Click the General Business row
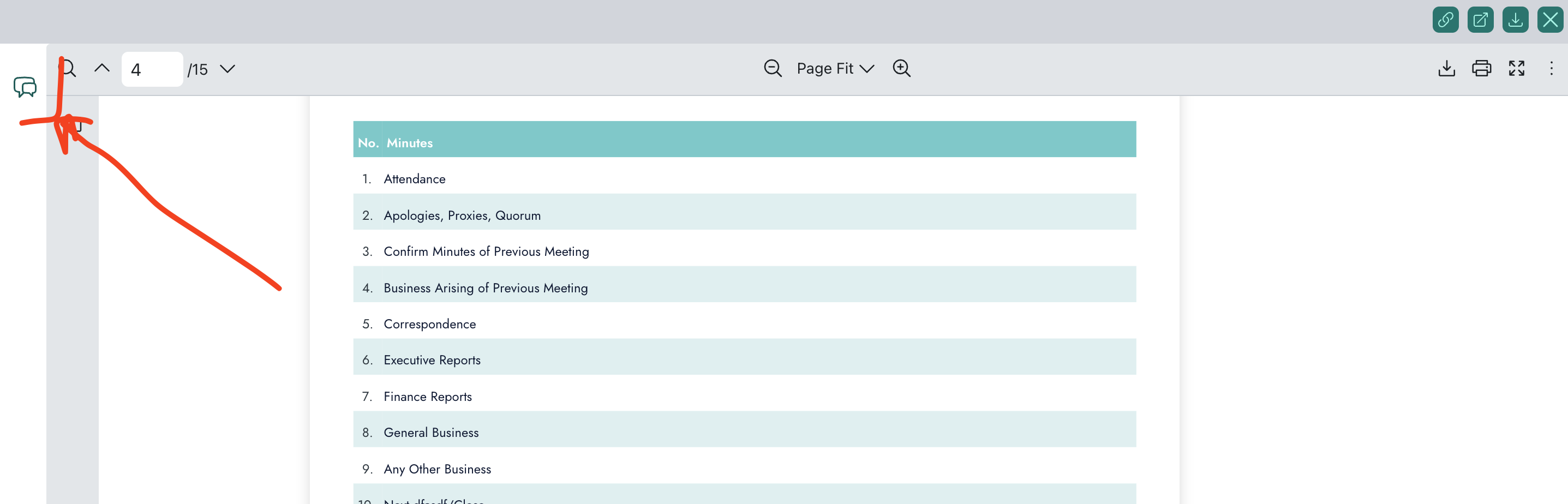Viewport: 1568px width, 504px height. pyautogui.click(x=431, y=433)
